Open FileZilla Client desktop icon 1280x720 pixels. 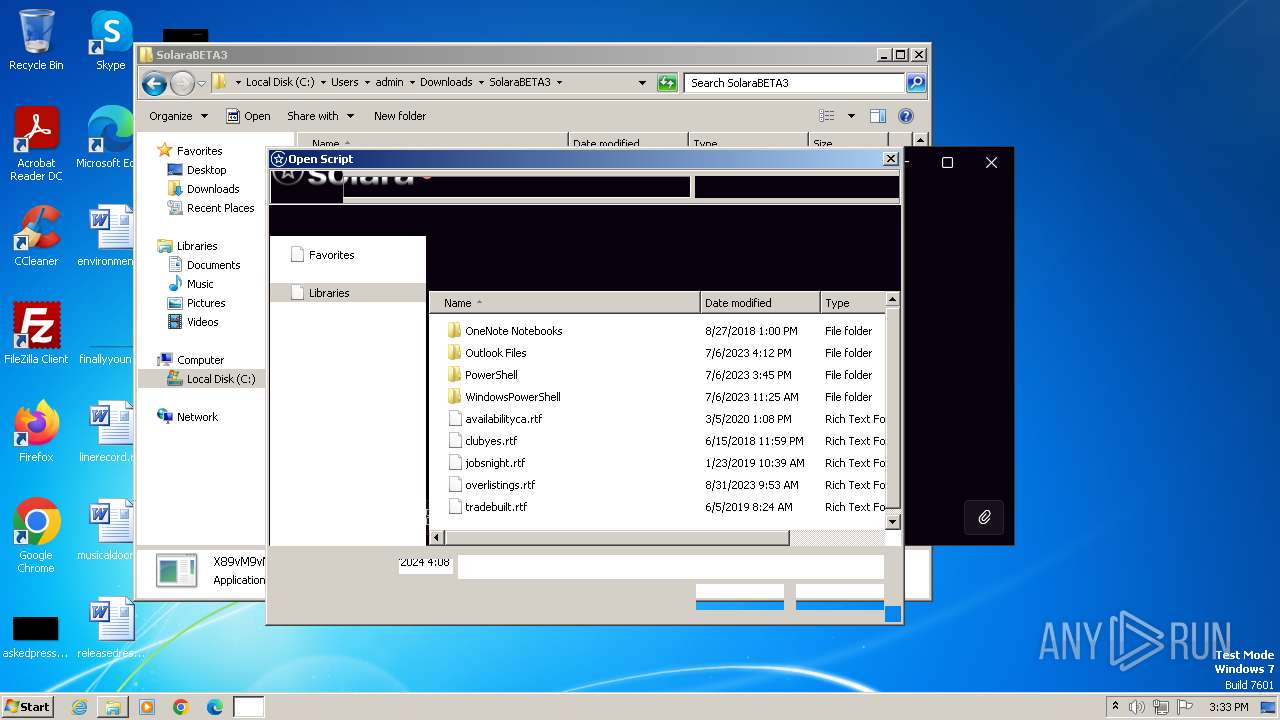[x=36, y=334]
